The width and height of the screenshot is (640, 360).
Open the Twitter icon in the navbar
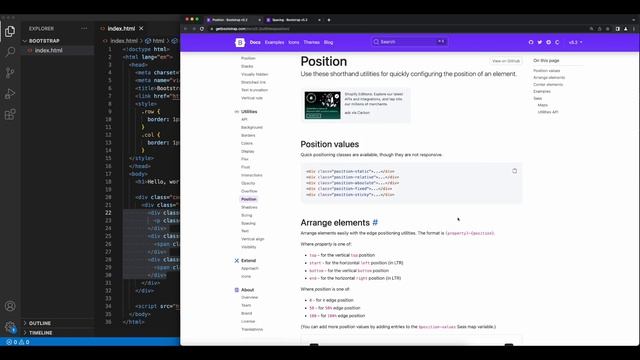point(540,42)
